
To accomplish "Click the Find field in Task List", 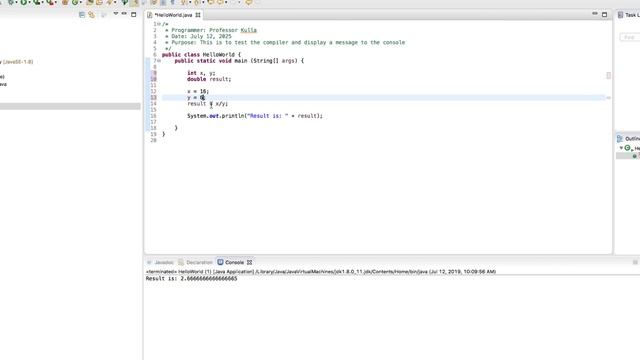I will pyautogui.click(x=630, y=37).
